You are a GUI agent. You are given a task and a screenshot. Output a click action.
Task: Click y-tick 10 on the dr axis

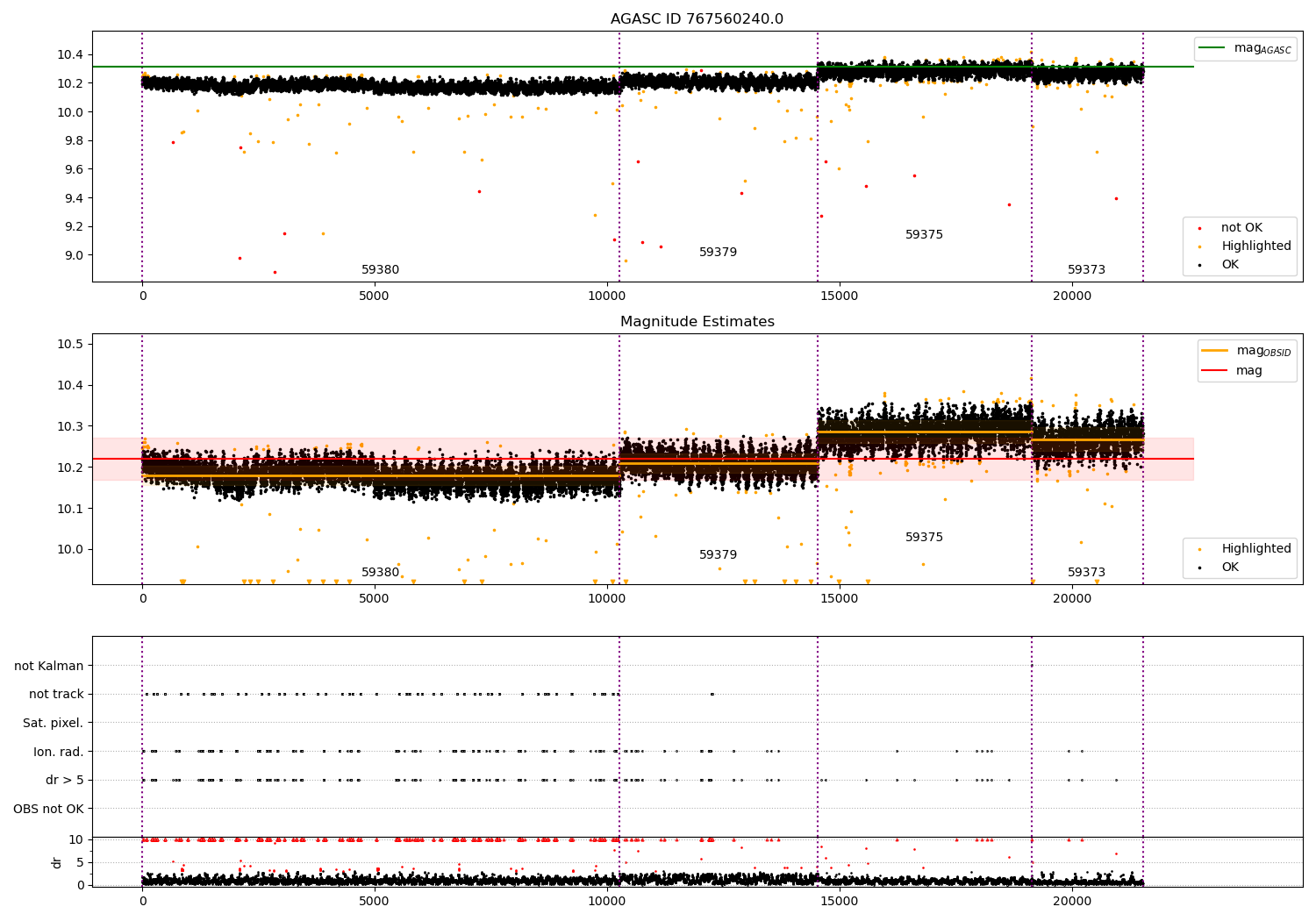(76, 839)
